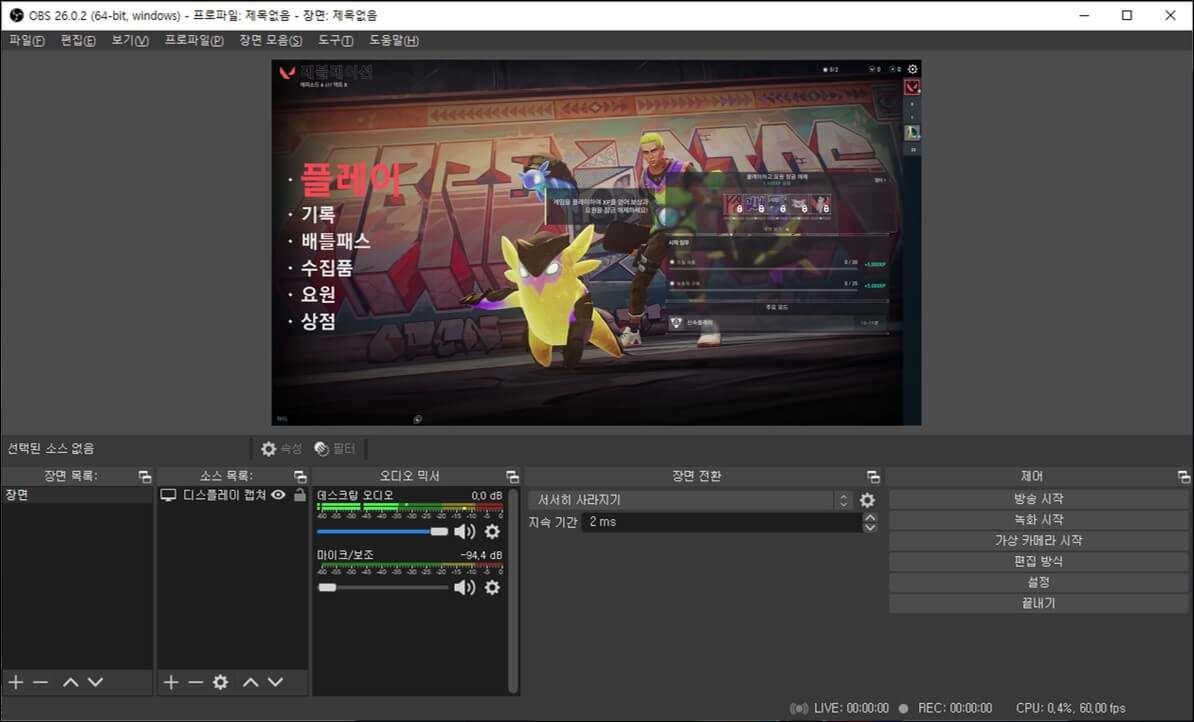Select 장면 in the scene list
The width and height of the screenshot is (1194, 722).
click(x=77, y=495)
